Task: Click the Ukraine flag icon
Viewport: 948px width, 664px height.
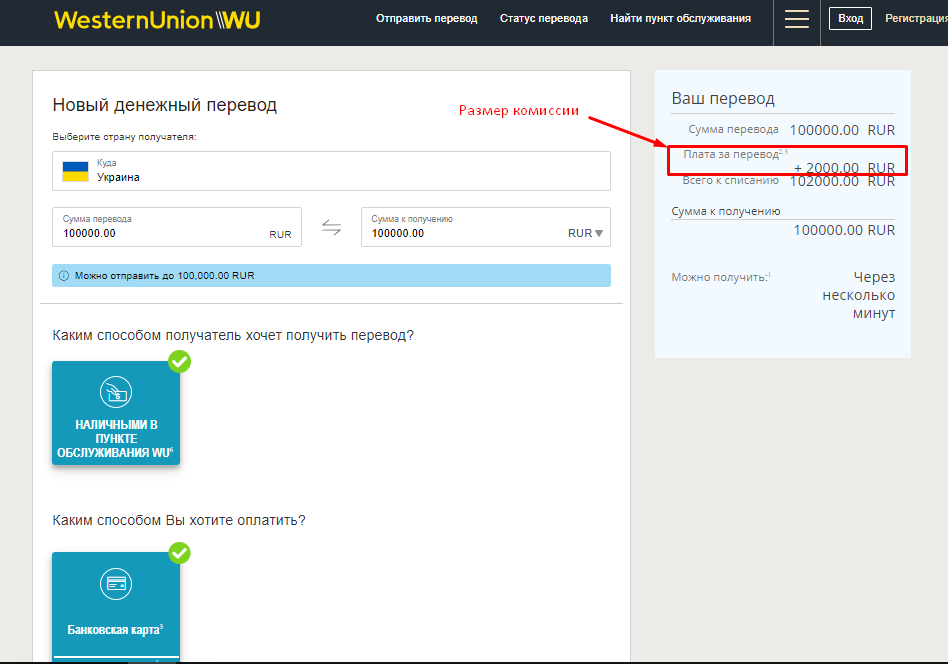Action: coord(76,171)
